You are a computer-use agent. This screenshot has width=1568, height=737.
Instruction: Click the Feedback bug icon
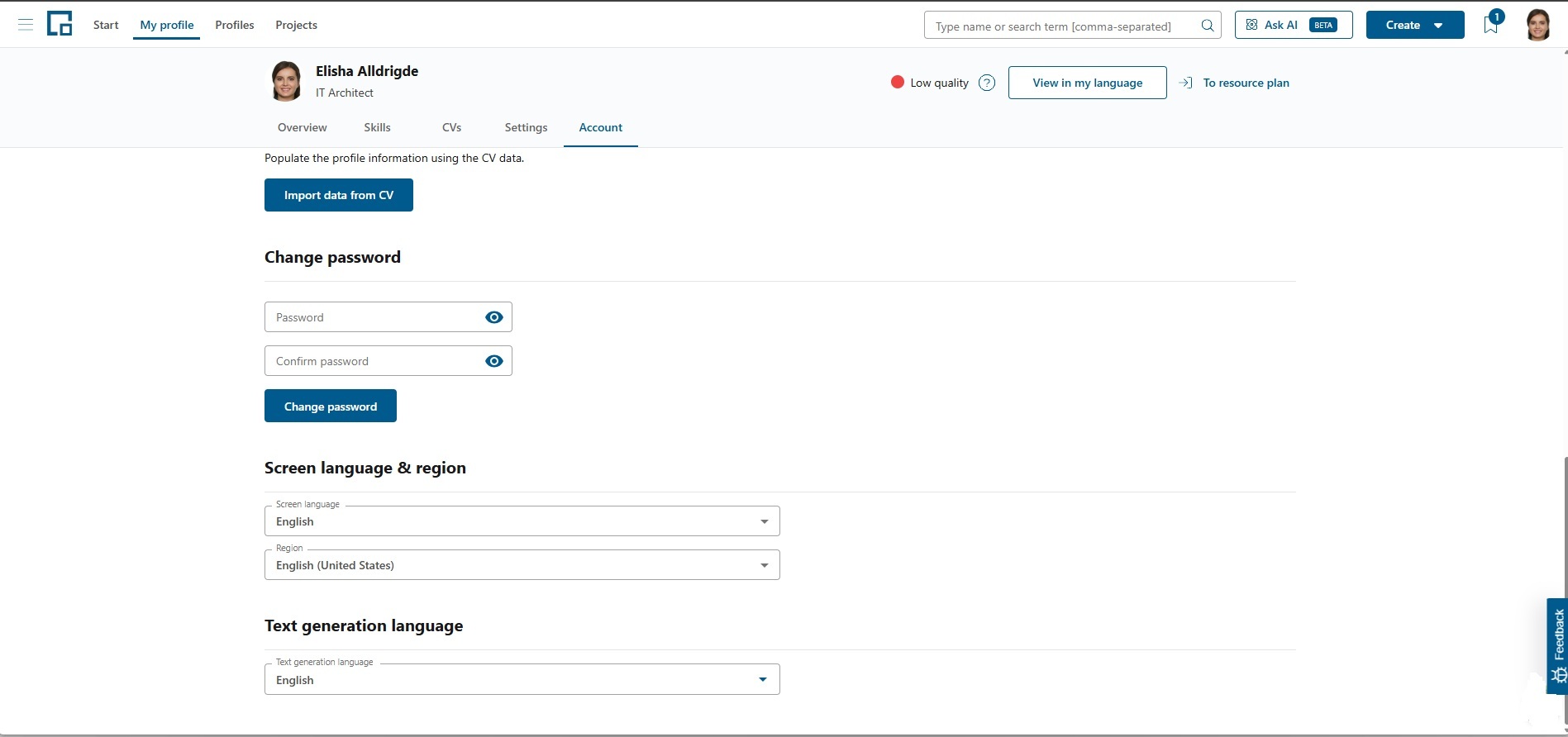pyautogui.click(x=1559, y=676)
